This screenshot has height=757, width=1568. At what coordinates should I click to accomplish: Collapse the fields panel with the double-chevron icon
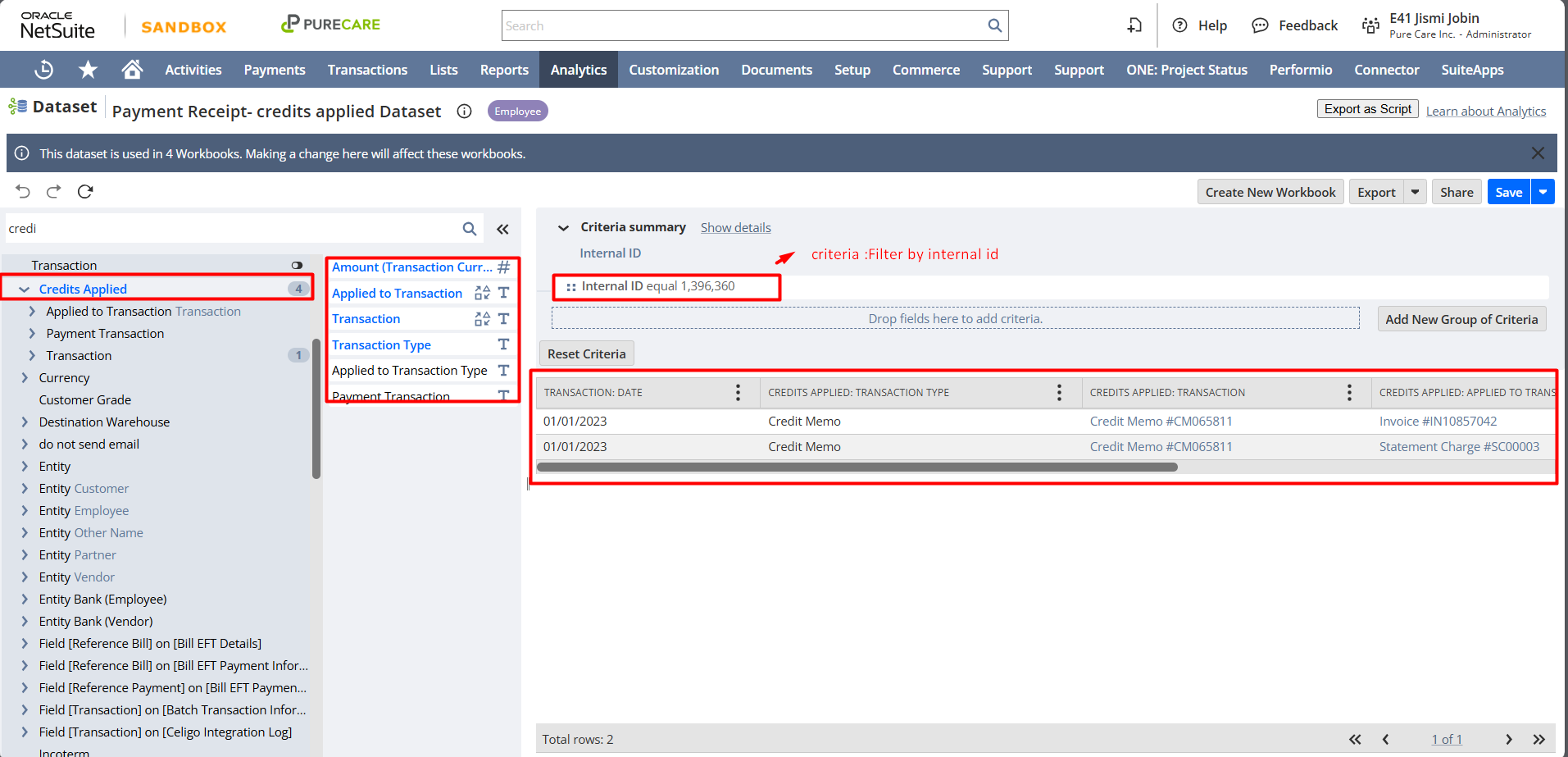(x=502, y=229)
